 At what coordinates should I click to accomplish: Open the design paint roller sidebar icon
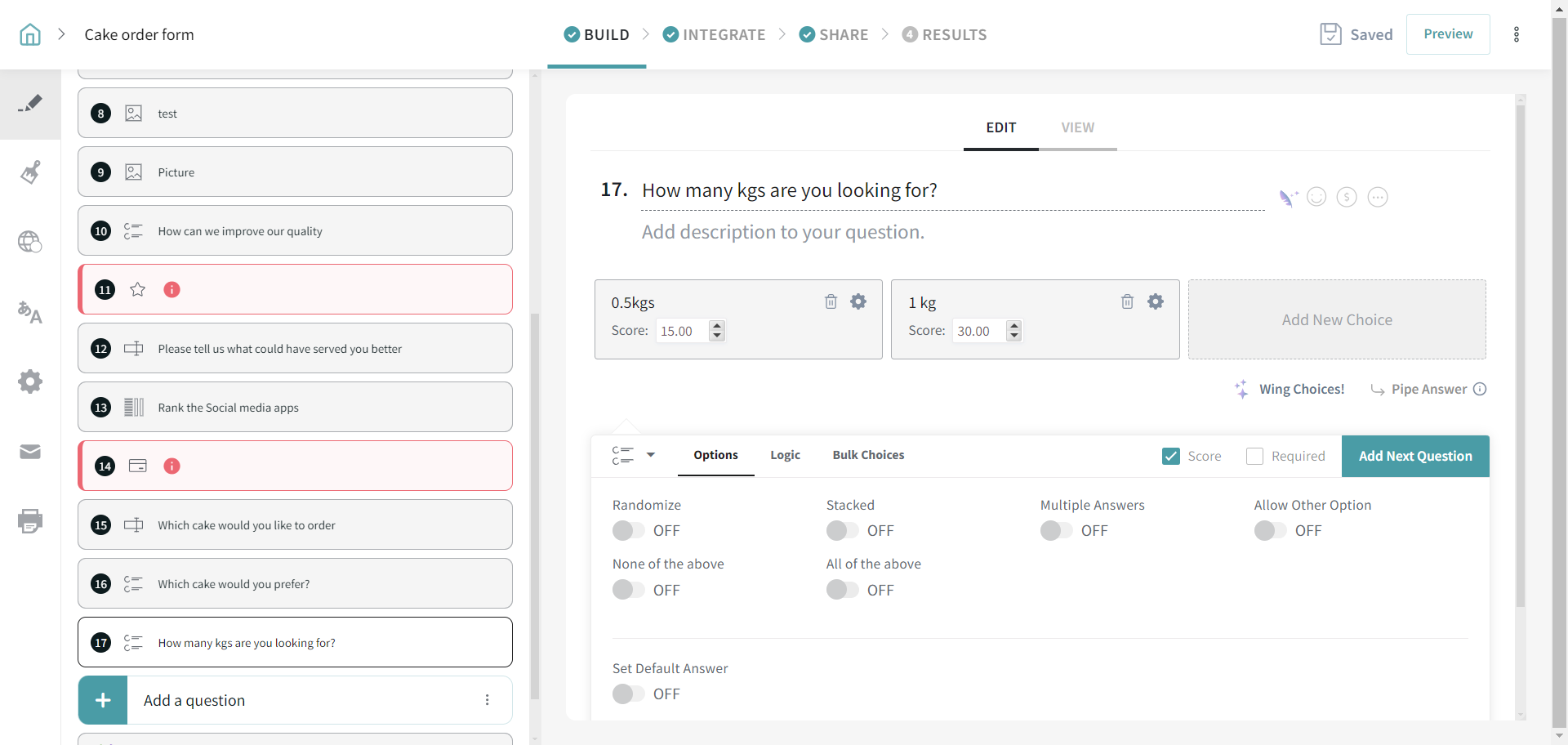[30, 172]
